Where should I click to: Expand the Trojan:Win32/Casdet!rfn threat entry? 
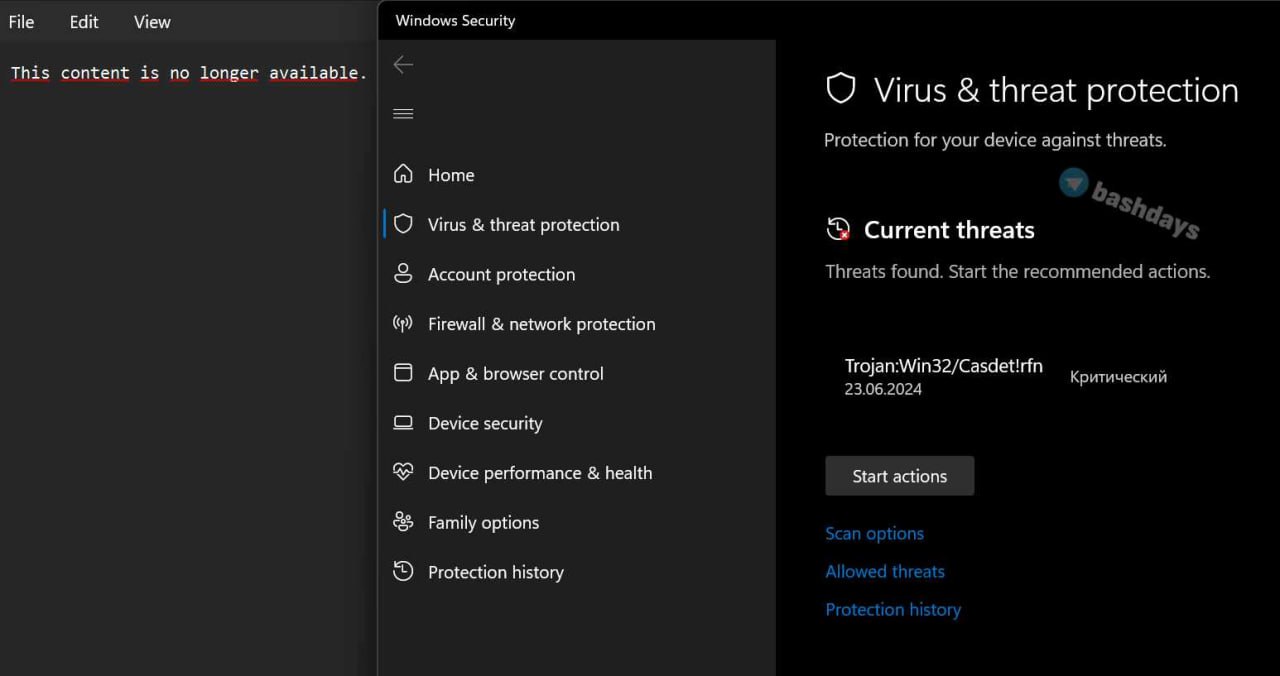[944, 366]
